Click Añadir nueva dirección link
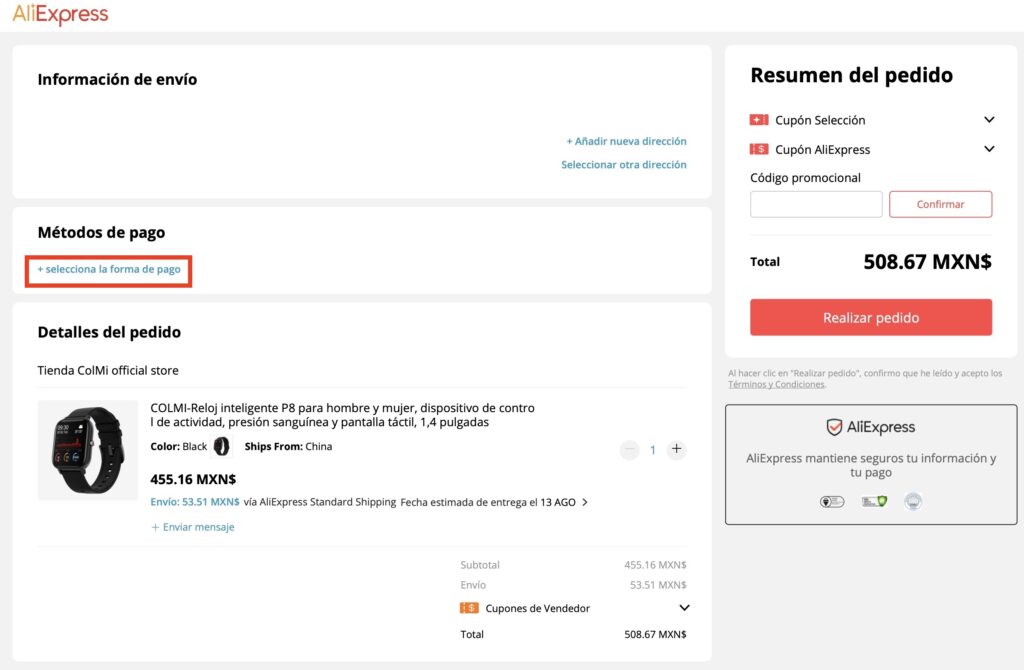This screenshot has height=670, width=1024. pyautogui.click(x=626, y=141)
